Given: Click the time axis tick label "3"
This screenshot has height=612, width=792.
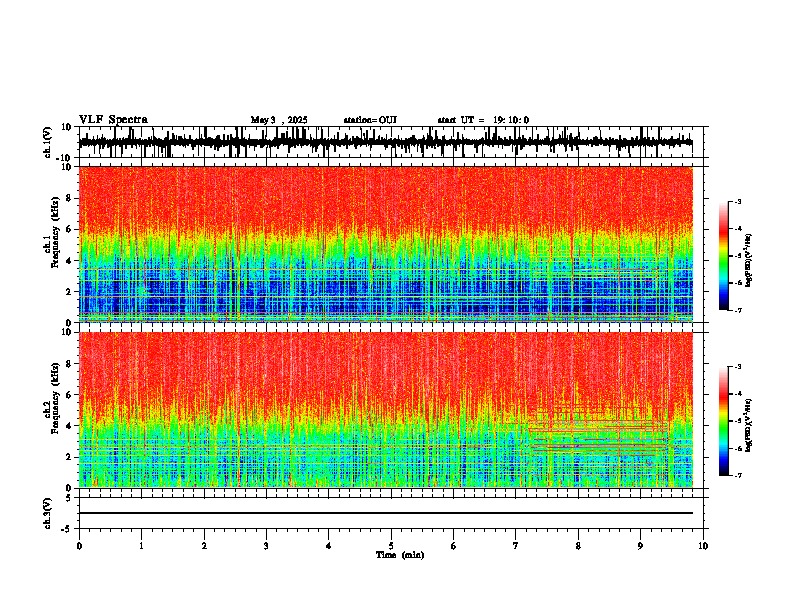Looking at the screenshot, I should 266,546.
